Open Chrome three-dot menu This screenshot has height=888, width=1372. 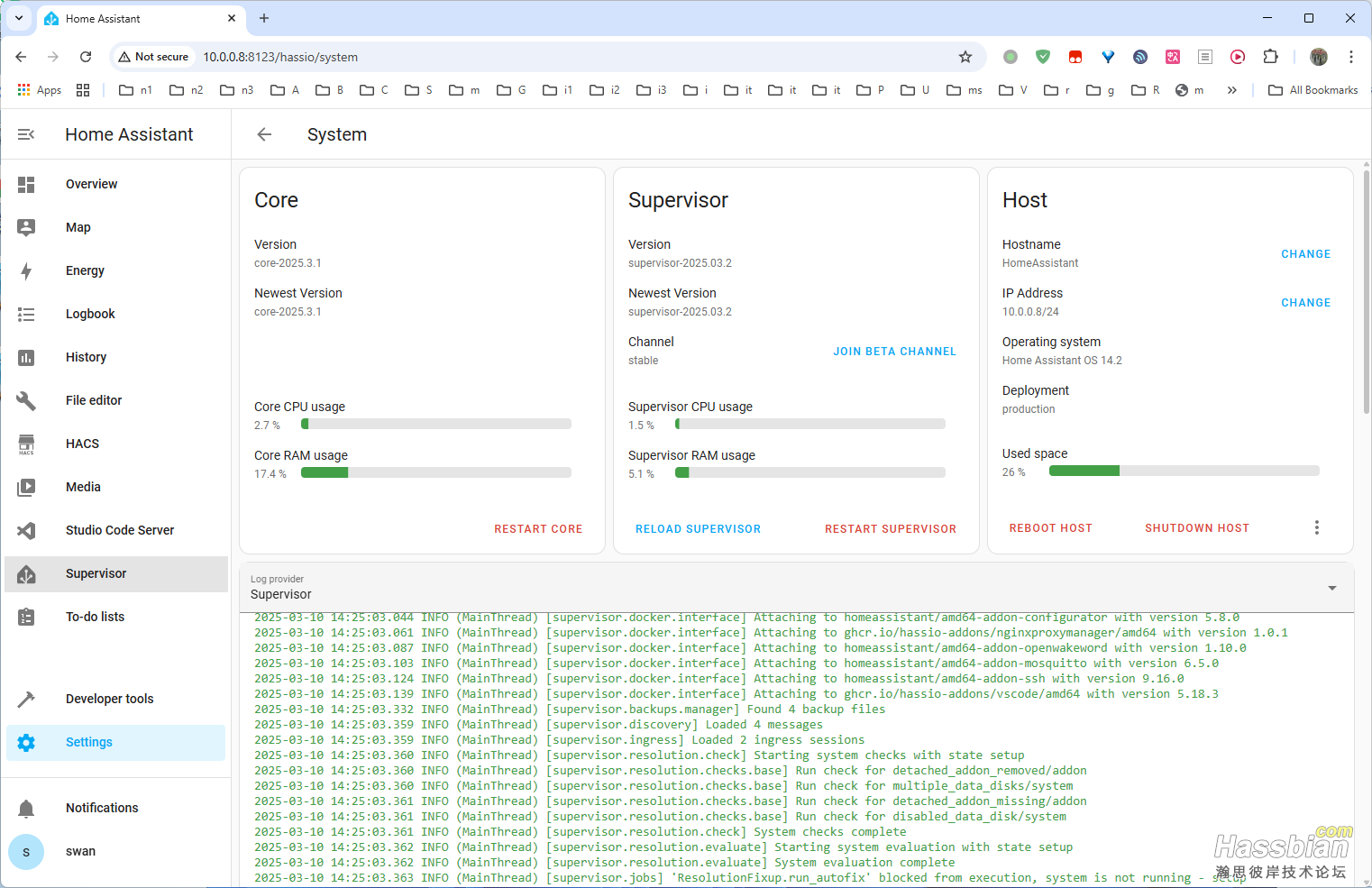[x=1350, y=57]
